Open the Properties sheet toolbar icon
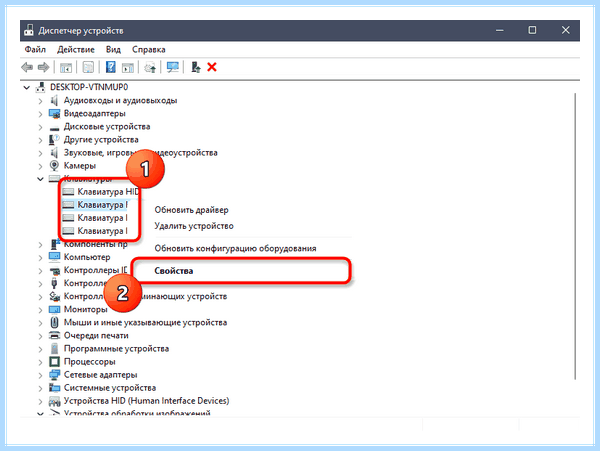Viewport: 600px width, 451px height. click(x=88, y=68)
